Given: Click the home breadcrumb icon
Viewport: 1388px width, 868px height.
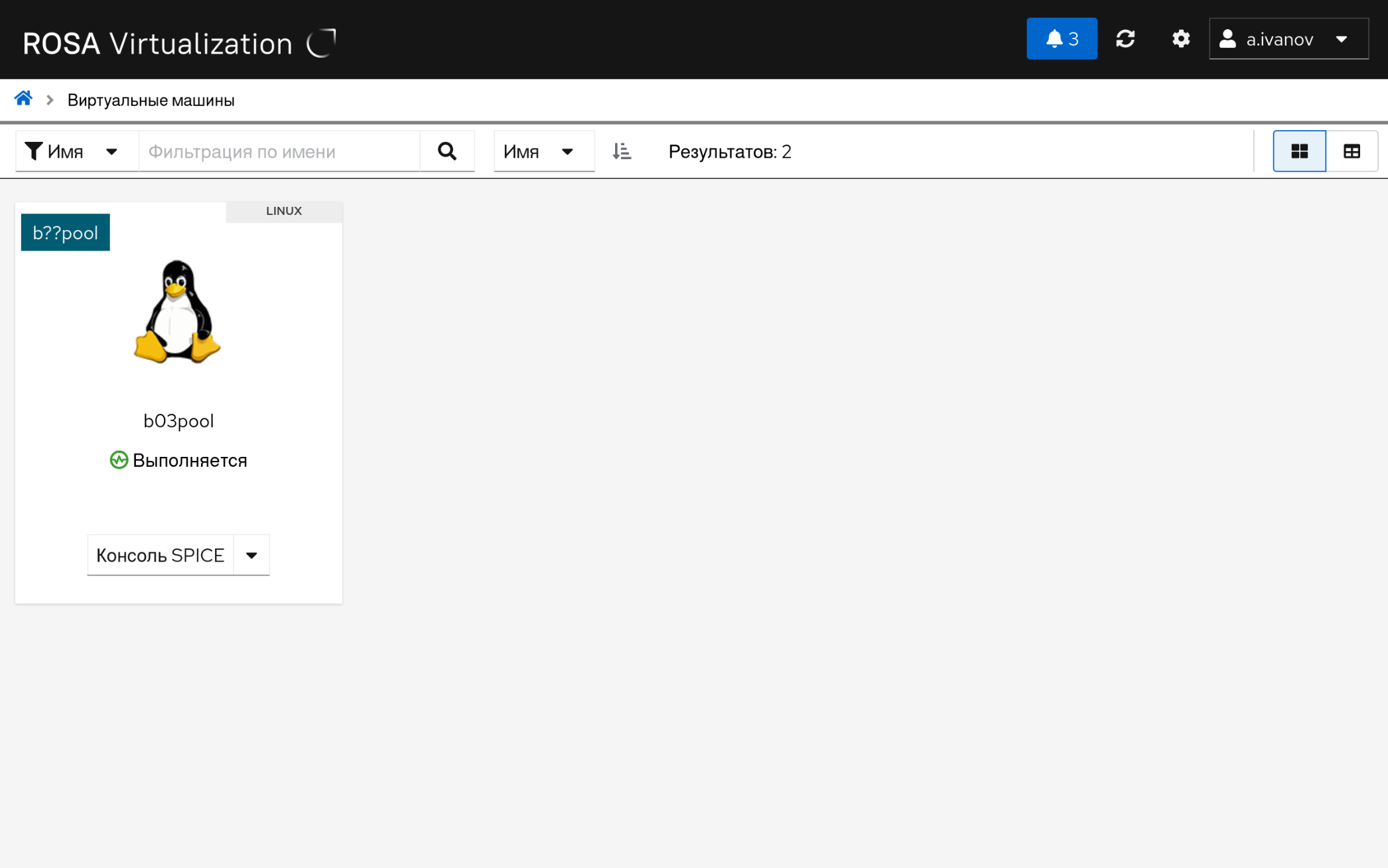Looking at the screenshot, I should pyautogui.click(x=23, y=99).
